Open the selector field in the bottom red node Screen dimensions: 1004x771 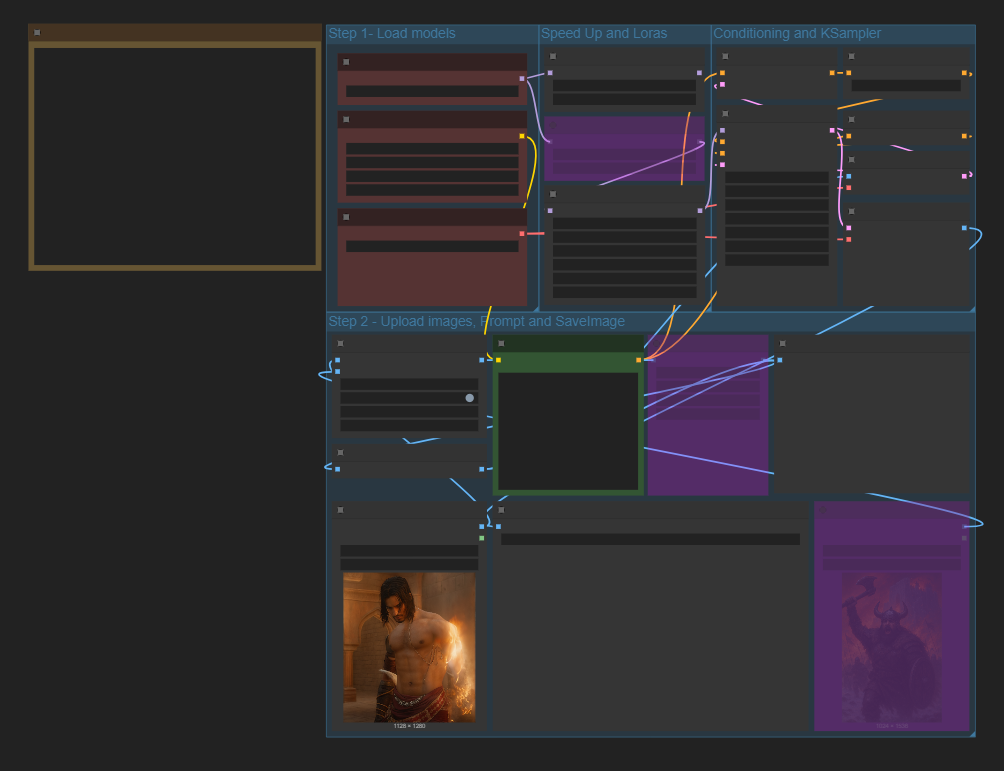pos(432,247)
